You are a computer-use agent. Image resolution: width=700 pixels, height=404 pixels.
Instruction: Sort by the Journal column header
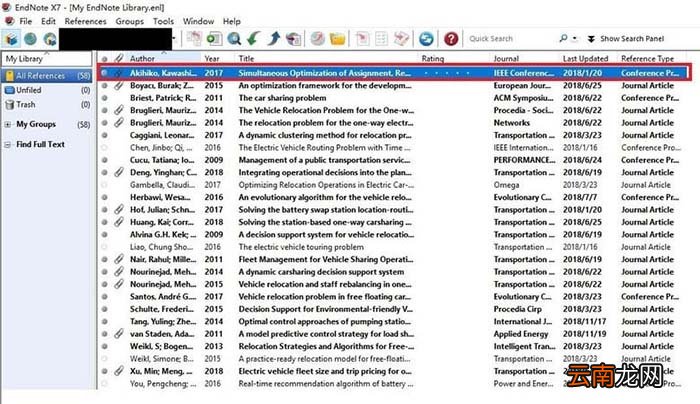point(525,58)
